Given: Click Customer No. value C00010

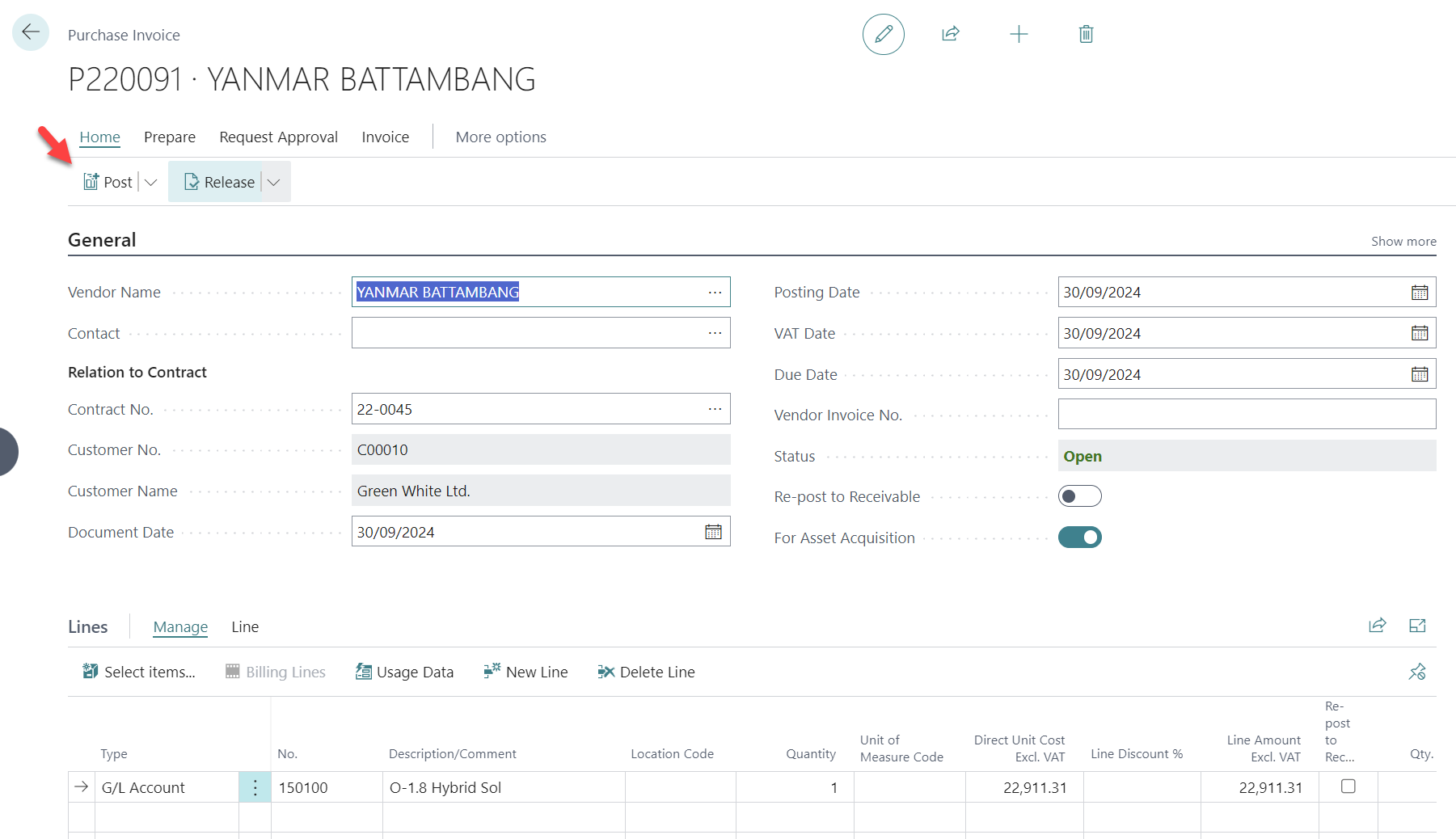Looking at the screenshot, I should point(541,449).
